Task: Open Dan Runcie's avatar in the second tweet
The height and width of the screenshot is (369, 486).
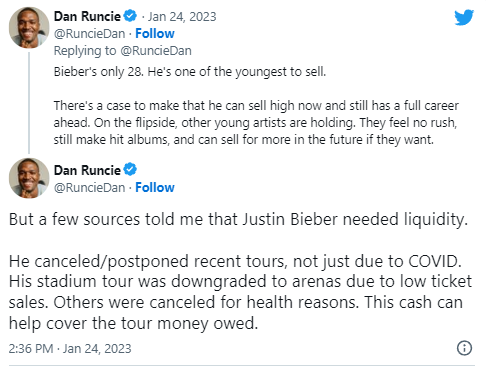Action: (x=29, y=178)
